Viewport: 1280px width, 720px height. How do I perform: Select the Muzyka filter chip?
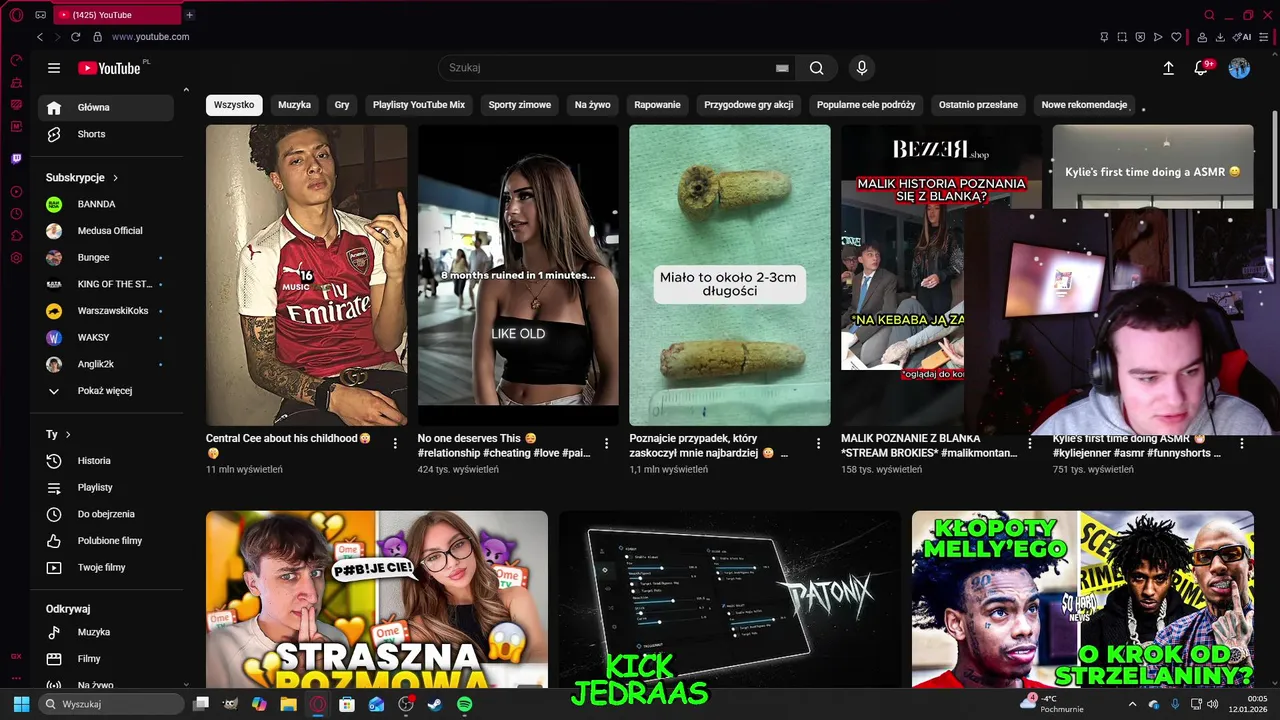[294, 105]
